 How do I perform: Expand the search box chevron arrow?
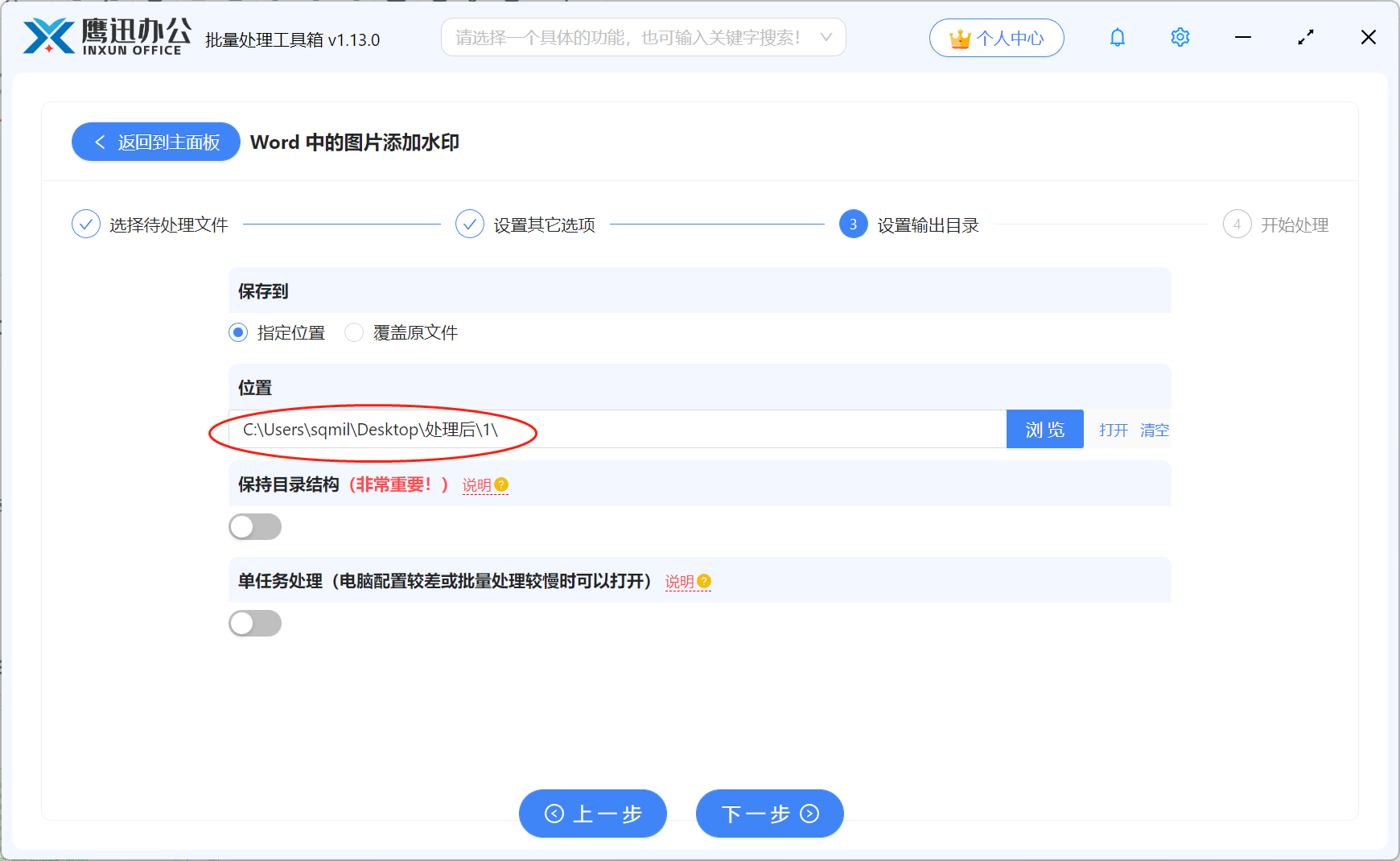(826, 37)
